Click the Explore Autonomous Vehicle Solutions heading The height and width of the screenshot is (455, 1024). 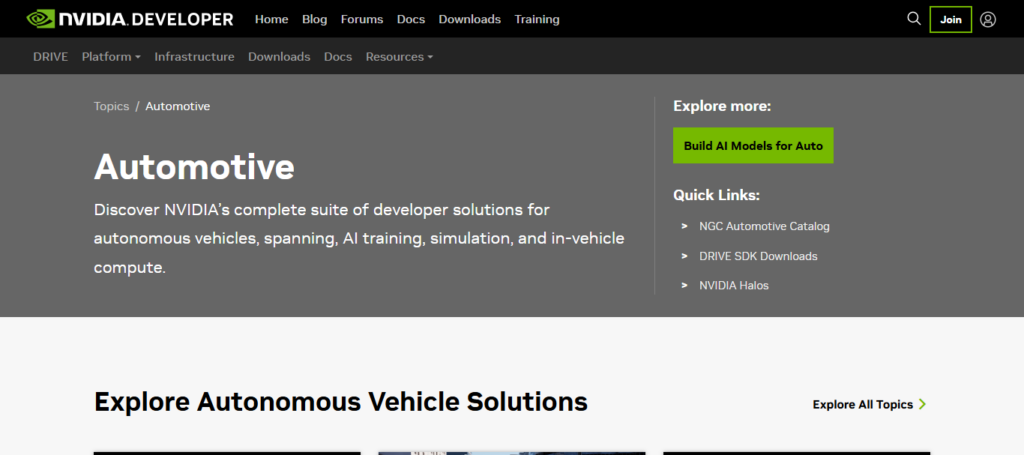point(341,401)
